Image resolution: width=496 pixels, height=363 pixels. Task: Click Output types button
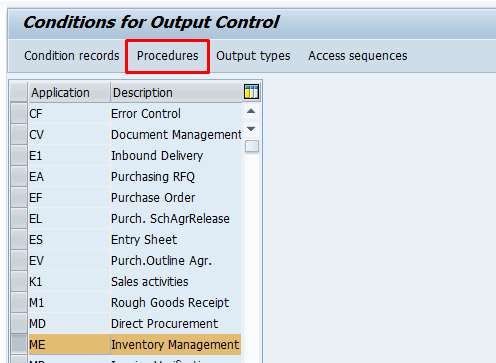pos(253,56)
